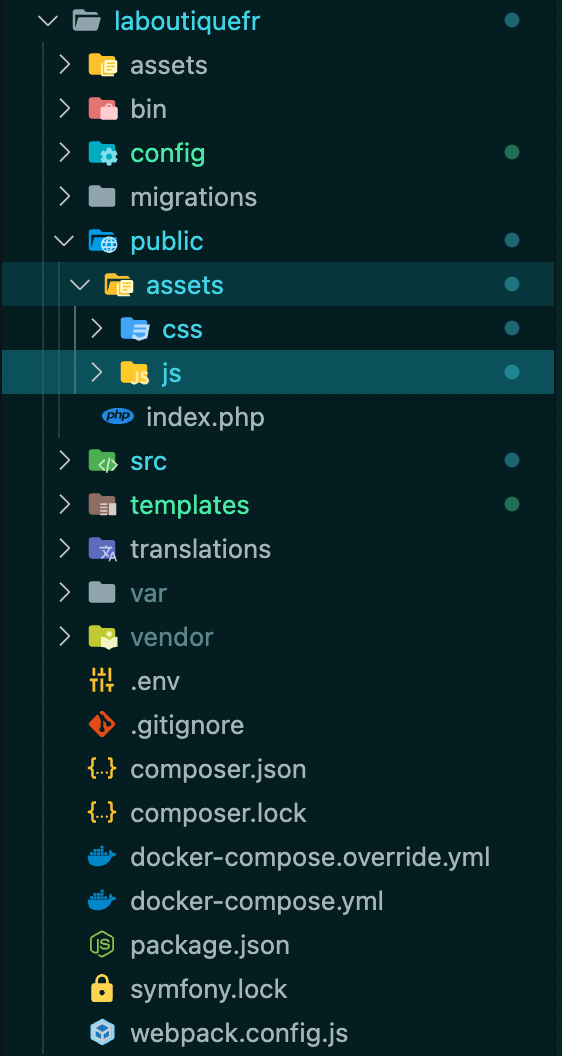
Task: Click the templates folder icon
Action: tap(102, 504)
